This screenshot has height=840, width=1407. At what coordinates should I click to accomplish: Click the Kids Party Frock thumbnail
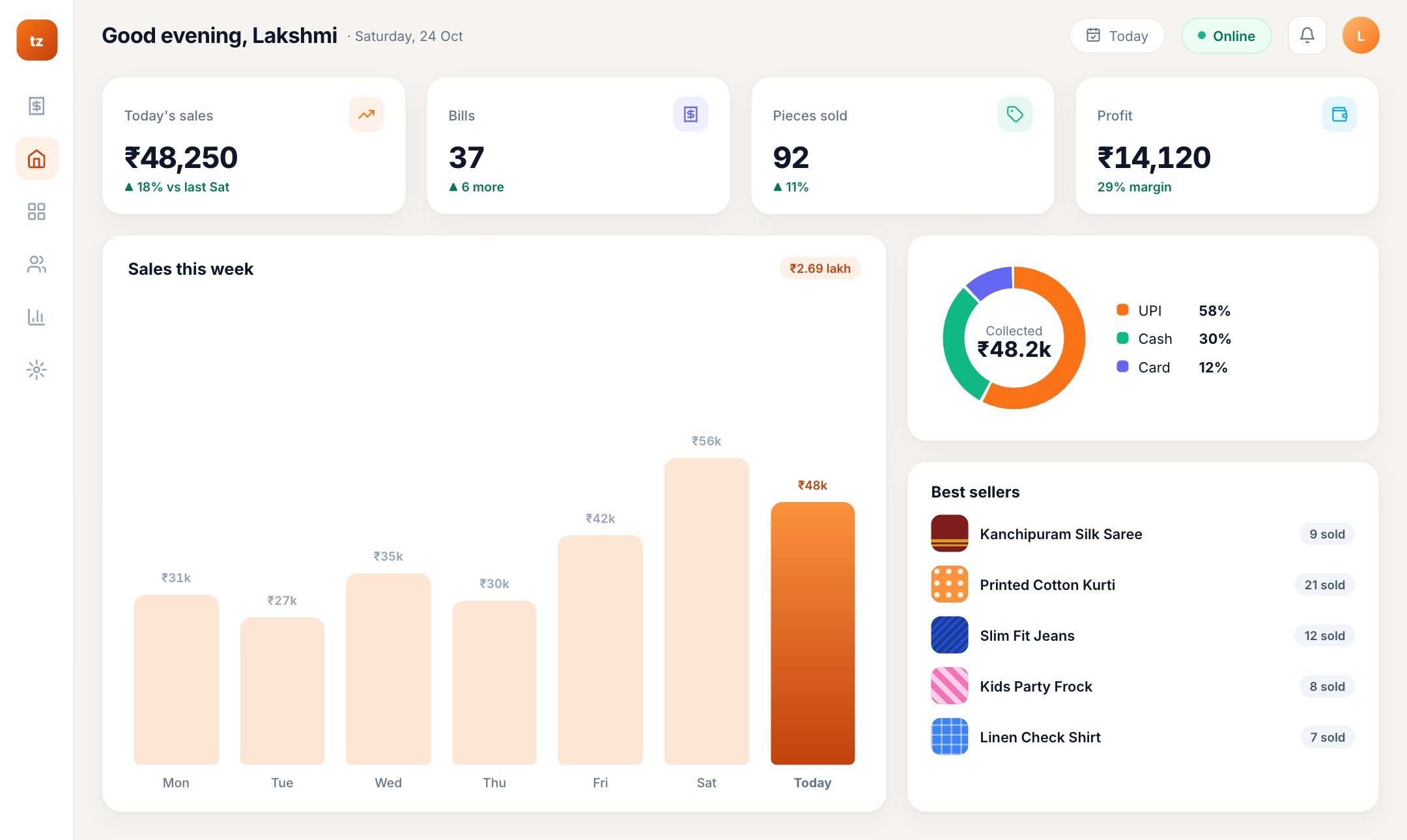[x=950, y=686]
